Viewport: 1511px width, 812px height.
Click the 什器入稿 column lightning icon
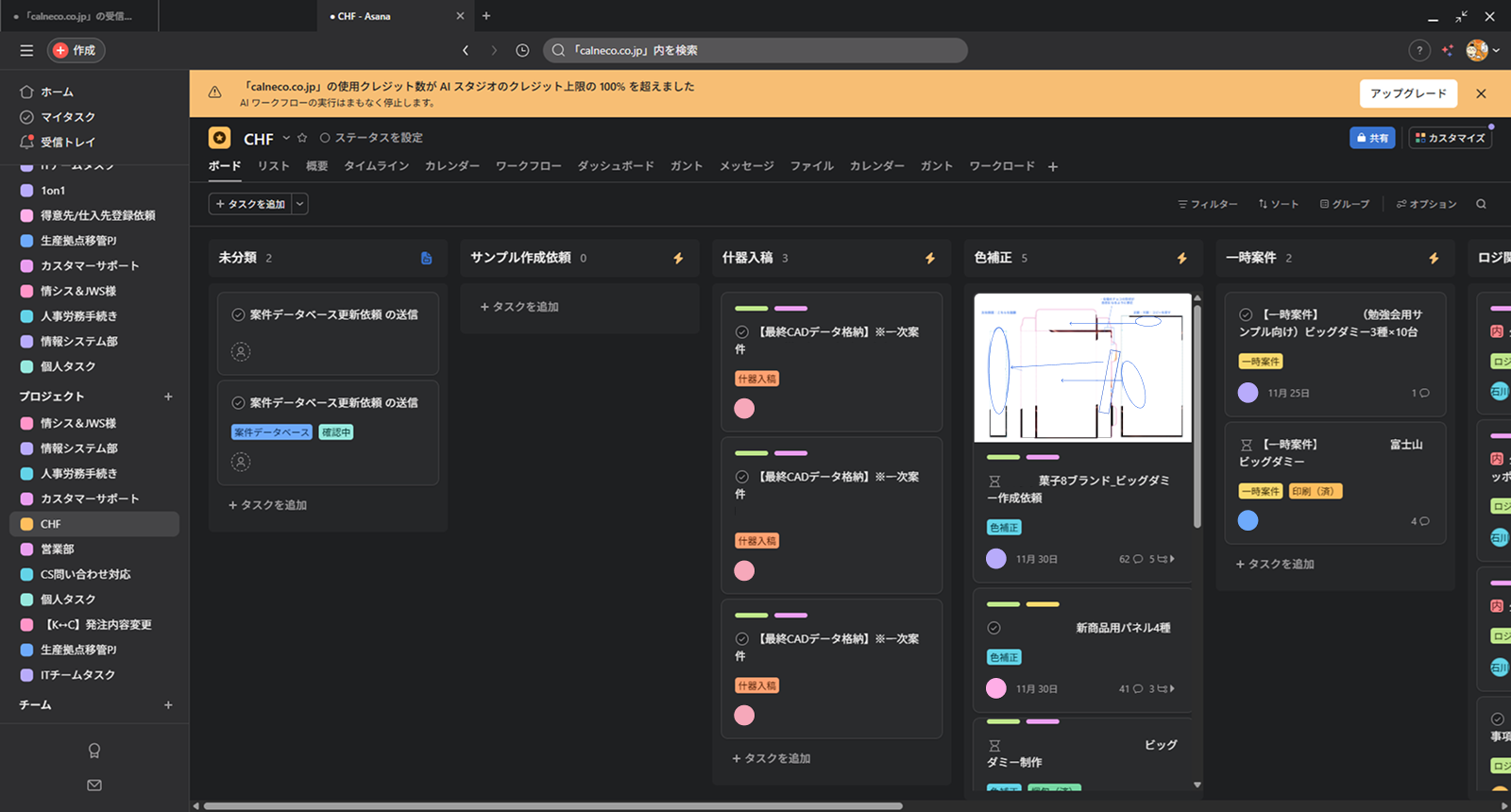point(930,258)
